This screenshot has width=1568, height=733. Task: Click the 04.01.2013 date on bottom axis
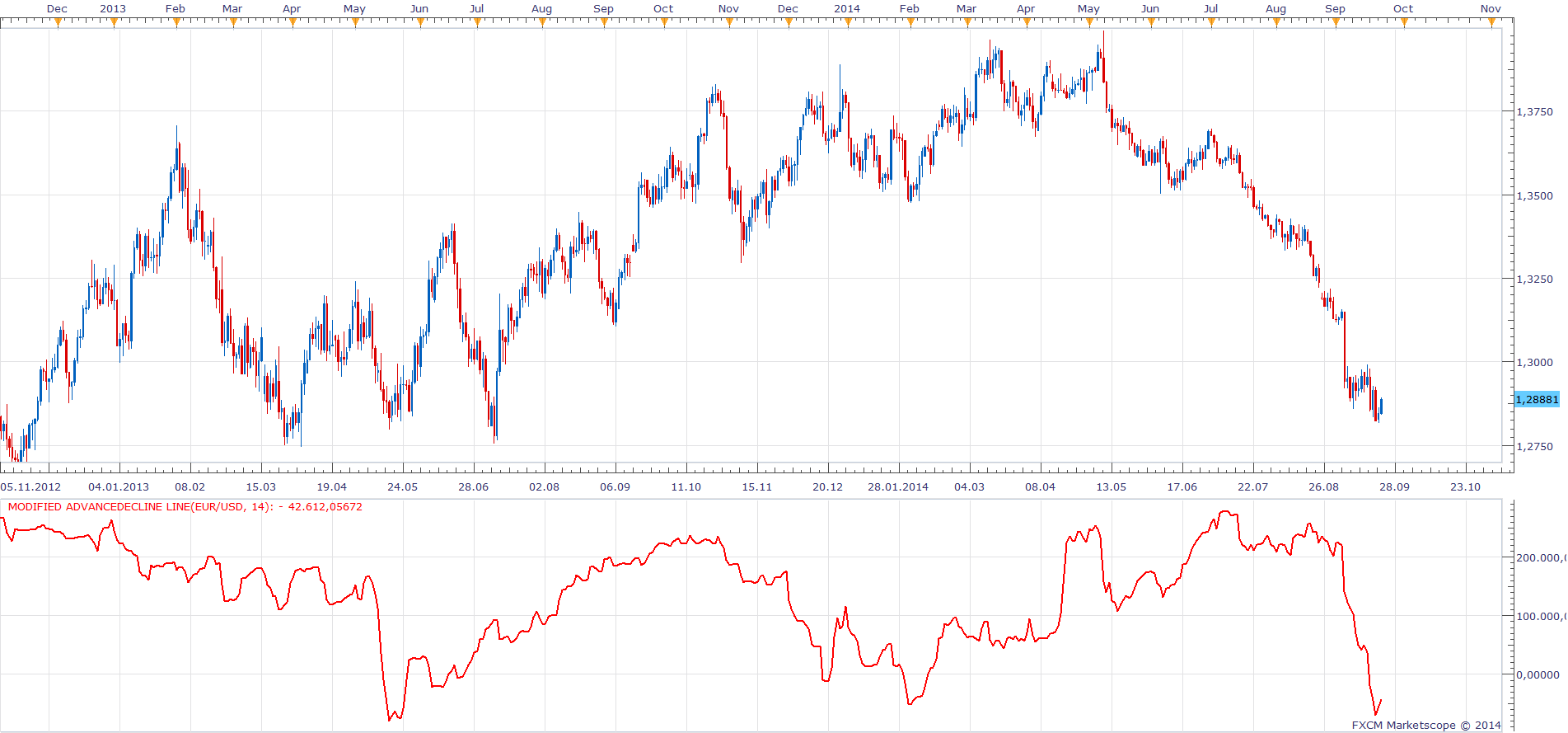(119, 486)
